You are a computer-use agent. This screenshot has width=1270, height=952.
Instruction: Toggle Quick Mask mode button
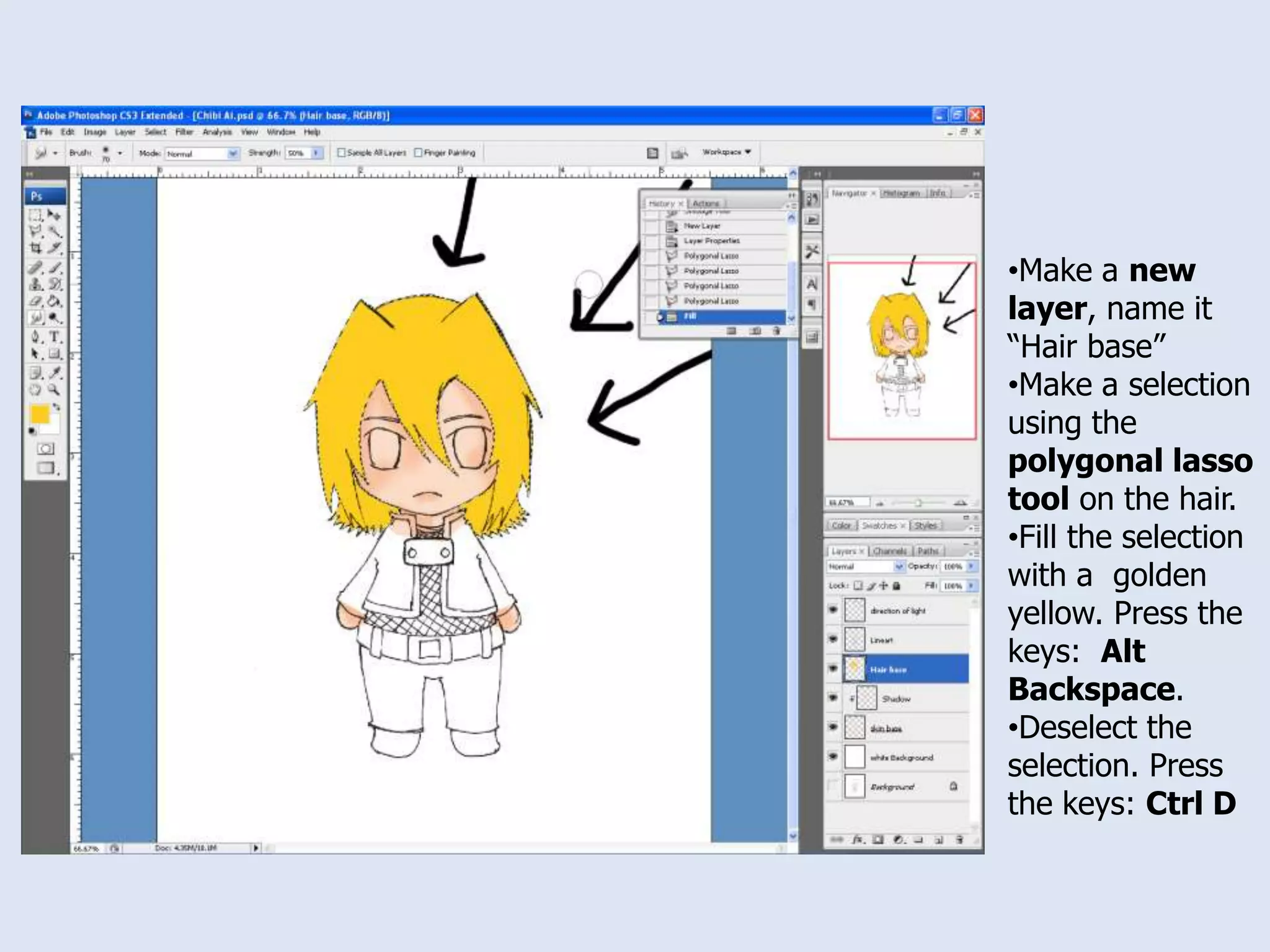tap(45, 449)
